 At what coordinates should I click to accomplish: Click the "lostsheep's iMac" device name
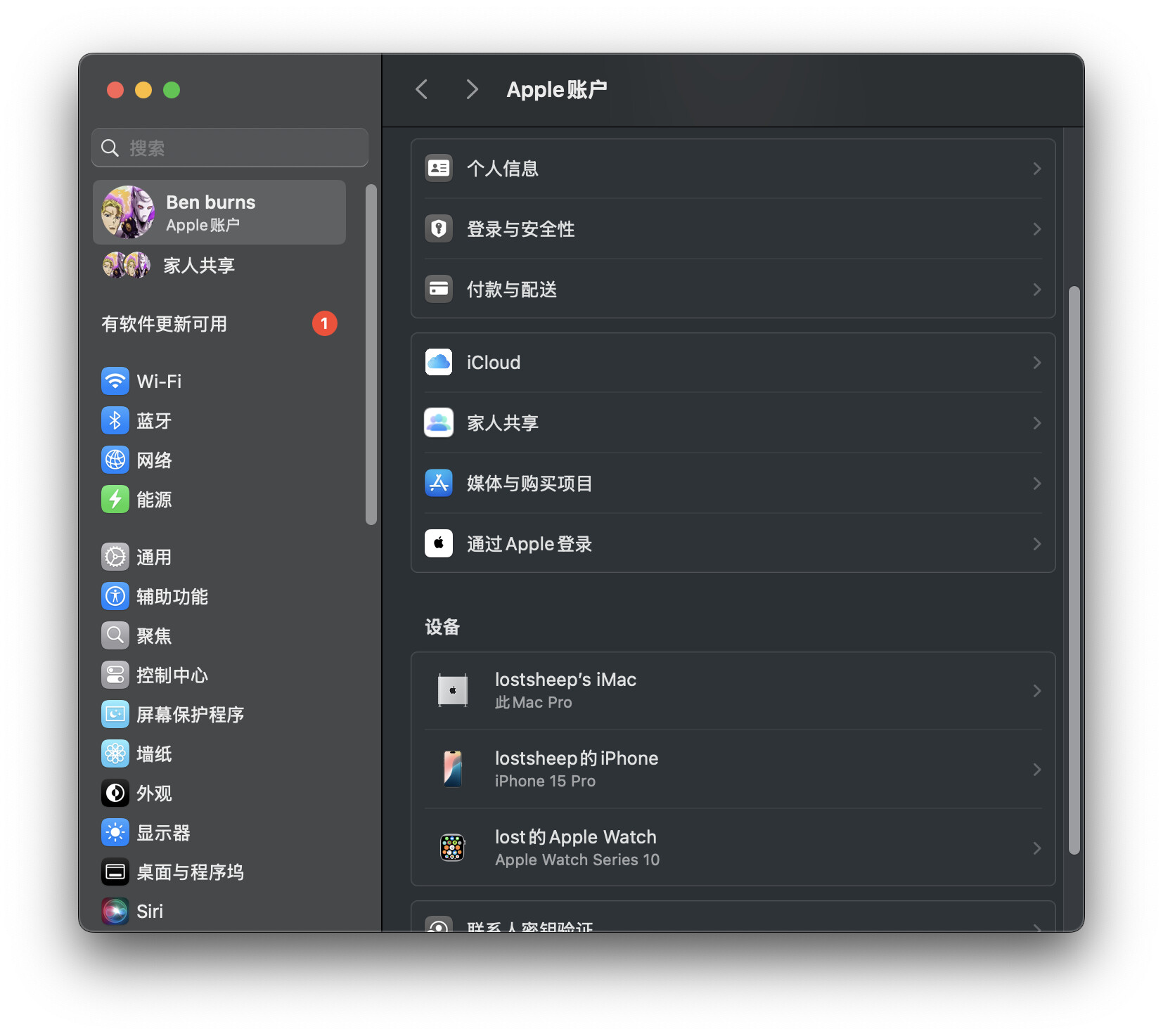point(565,680)
